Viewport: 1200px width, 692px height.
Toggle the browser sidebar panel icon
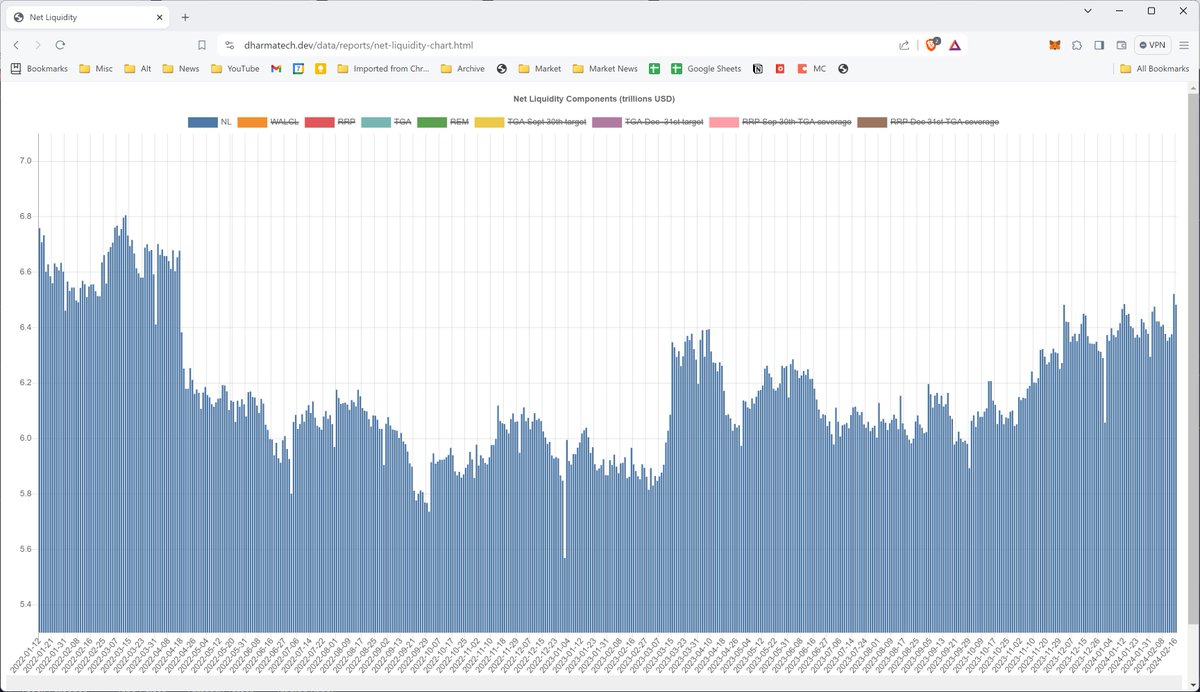pos(1099,45)
